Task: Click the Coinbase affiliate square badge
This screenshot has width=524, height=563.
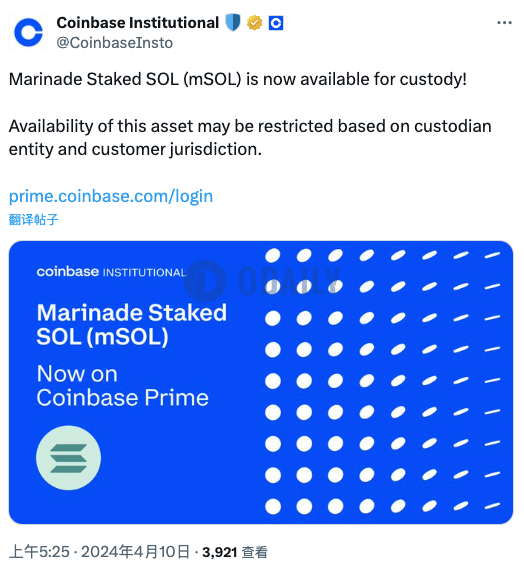Action: point(276,23)
